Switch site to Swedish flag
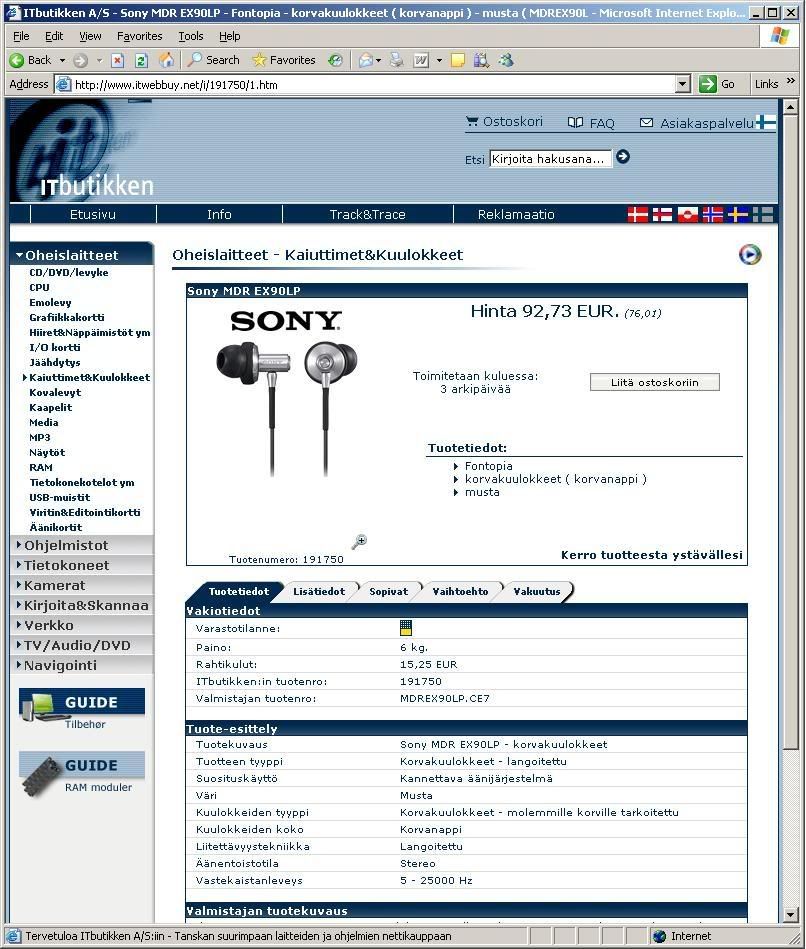 [x=737, y=214]
